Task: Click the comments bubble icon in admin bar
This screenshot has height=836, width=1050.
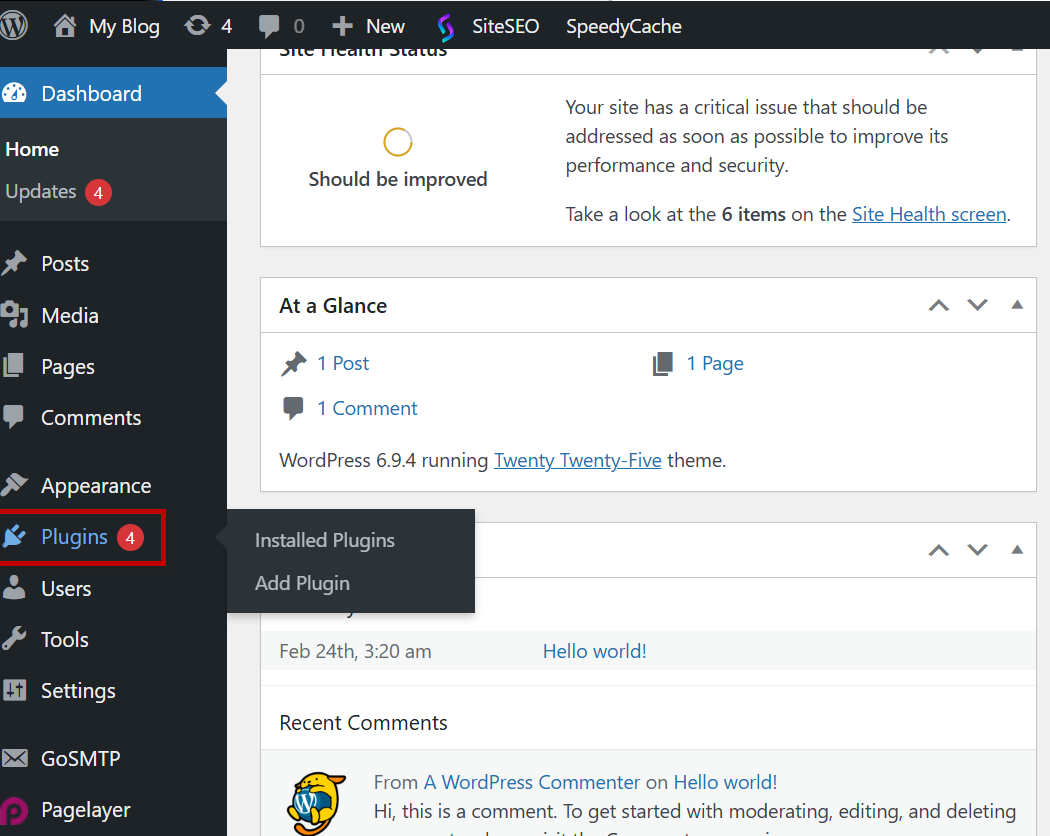Action: pos(269,26)
